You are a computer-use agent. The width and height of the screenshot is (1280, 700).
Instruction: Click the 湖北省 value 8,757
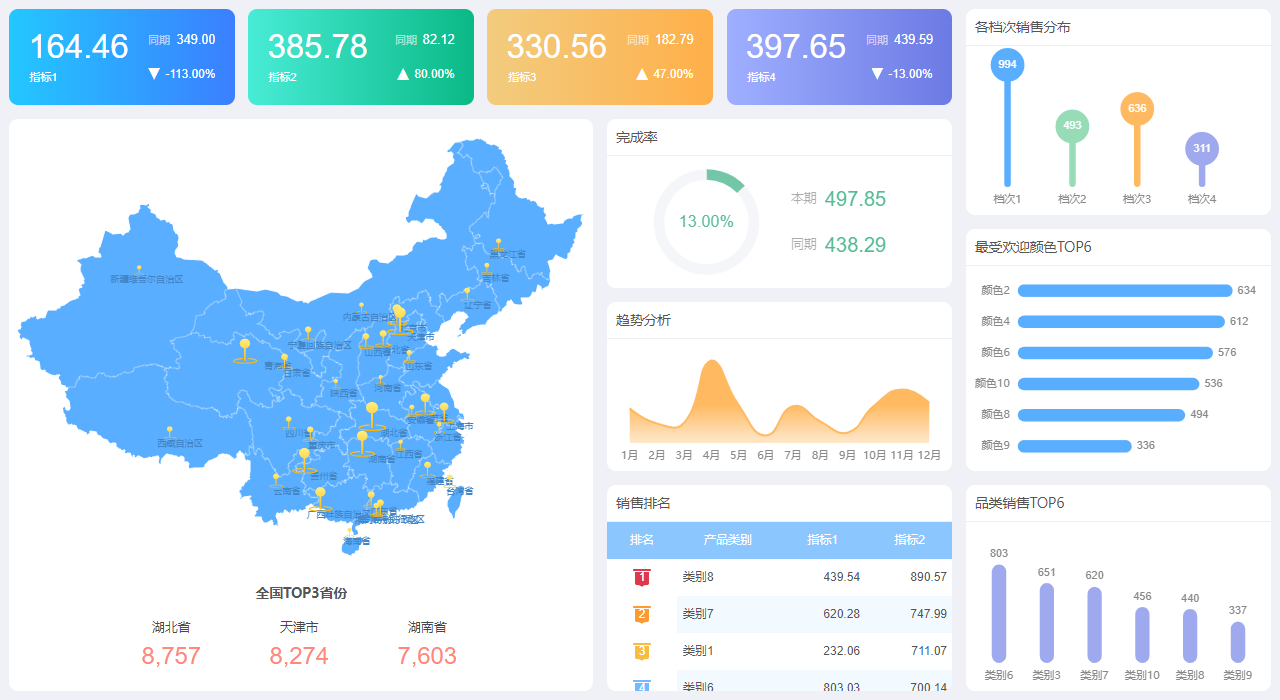171,656
